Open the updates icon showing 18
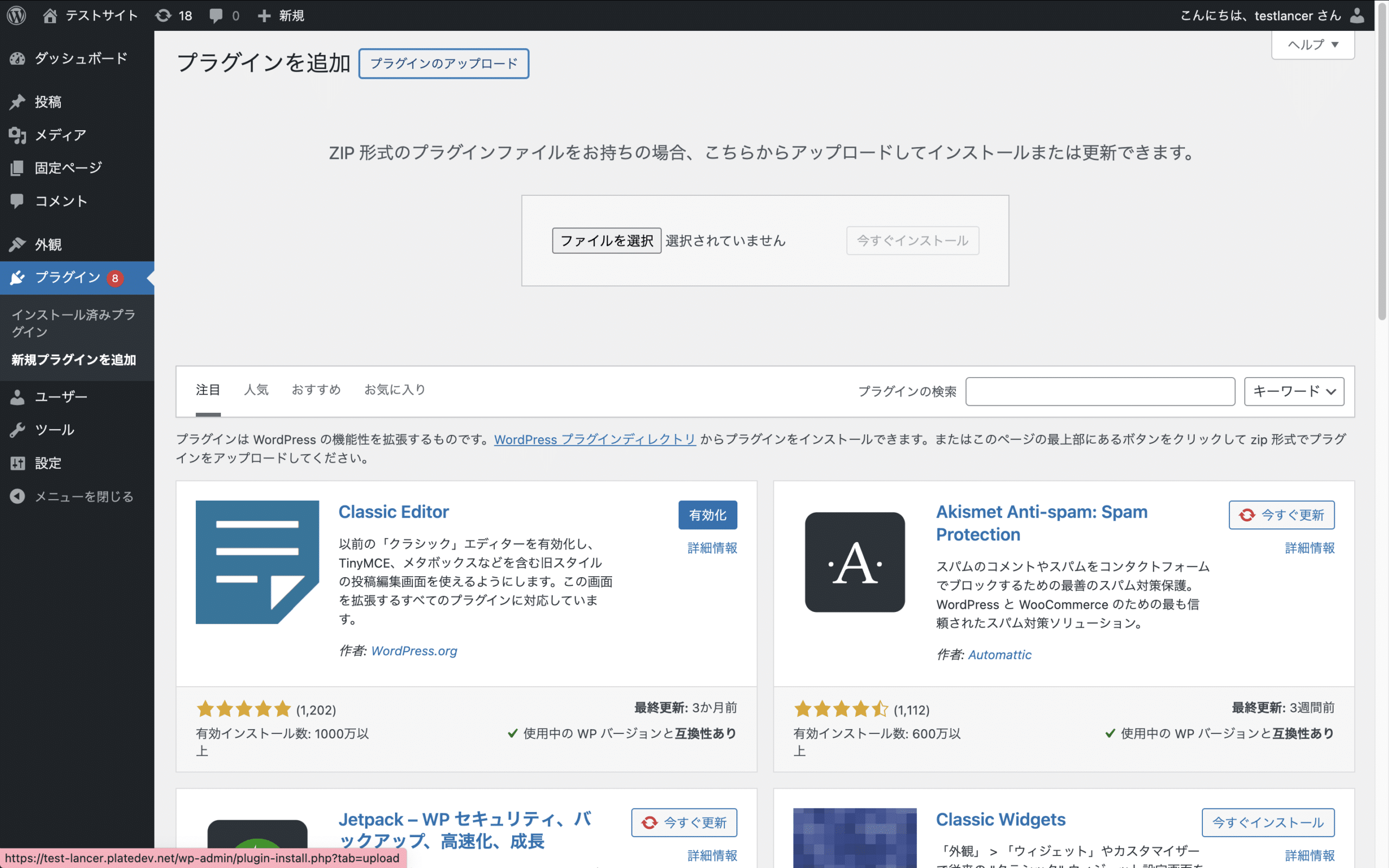 tap(163, 16)
